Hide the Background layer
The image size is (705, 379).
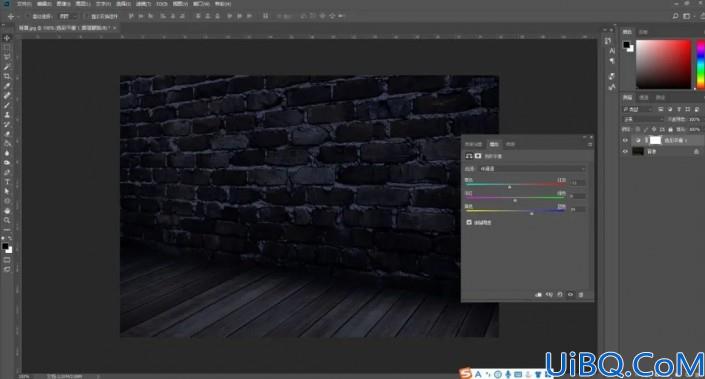pyautogui.click(x=625, y=152)
